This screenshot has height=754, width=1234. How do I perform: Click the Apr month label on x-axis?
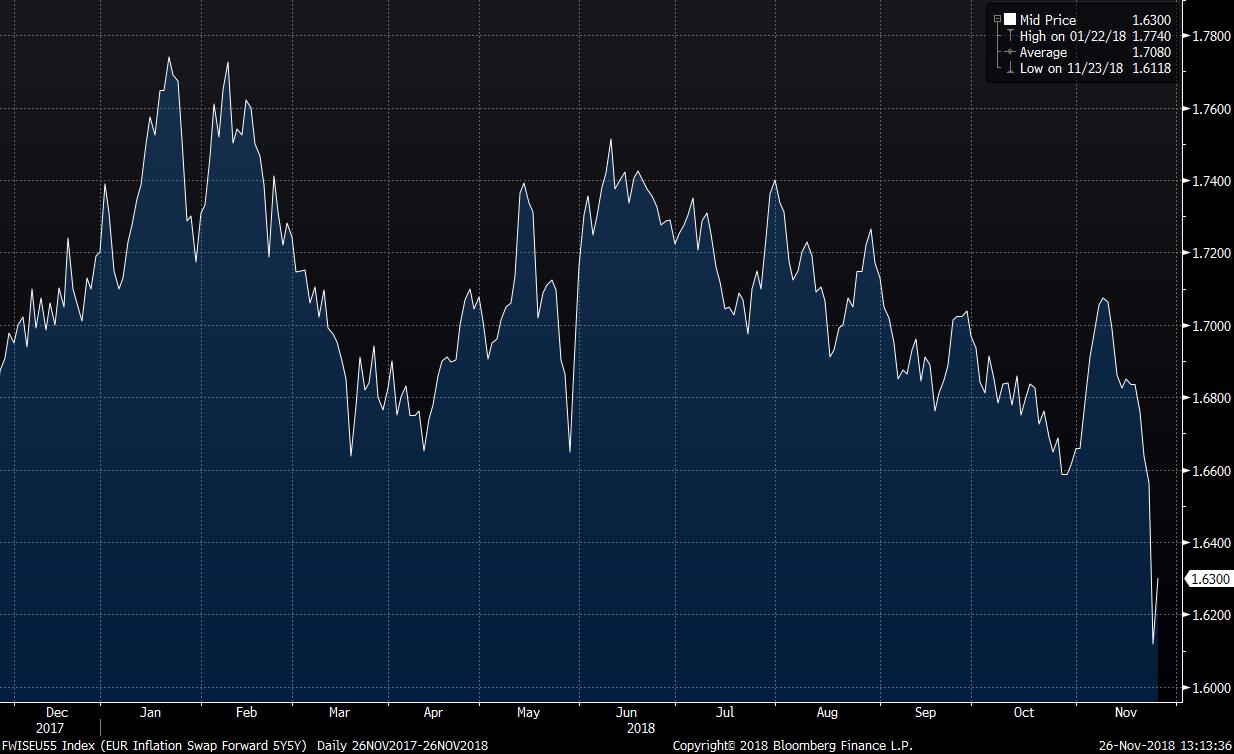(x=433, y=713)
